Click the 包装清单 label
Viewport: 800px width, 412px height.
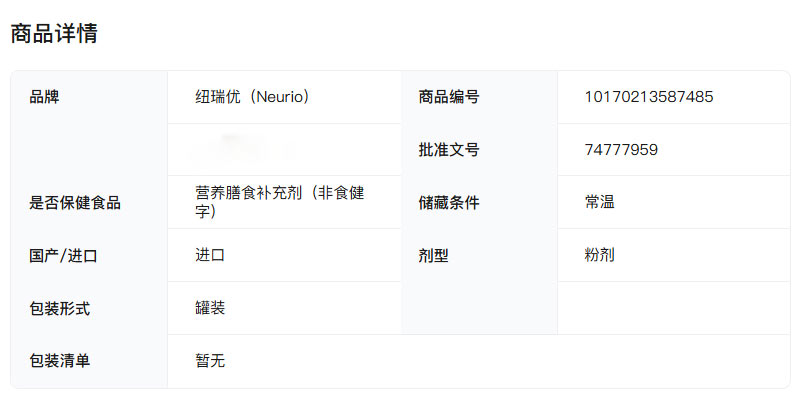[x=60, y=361]
